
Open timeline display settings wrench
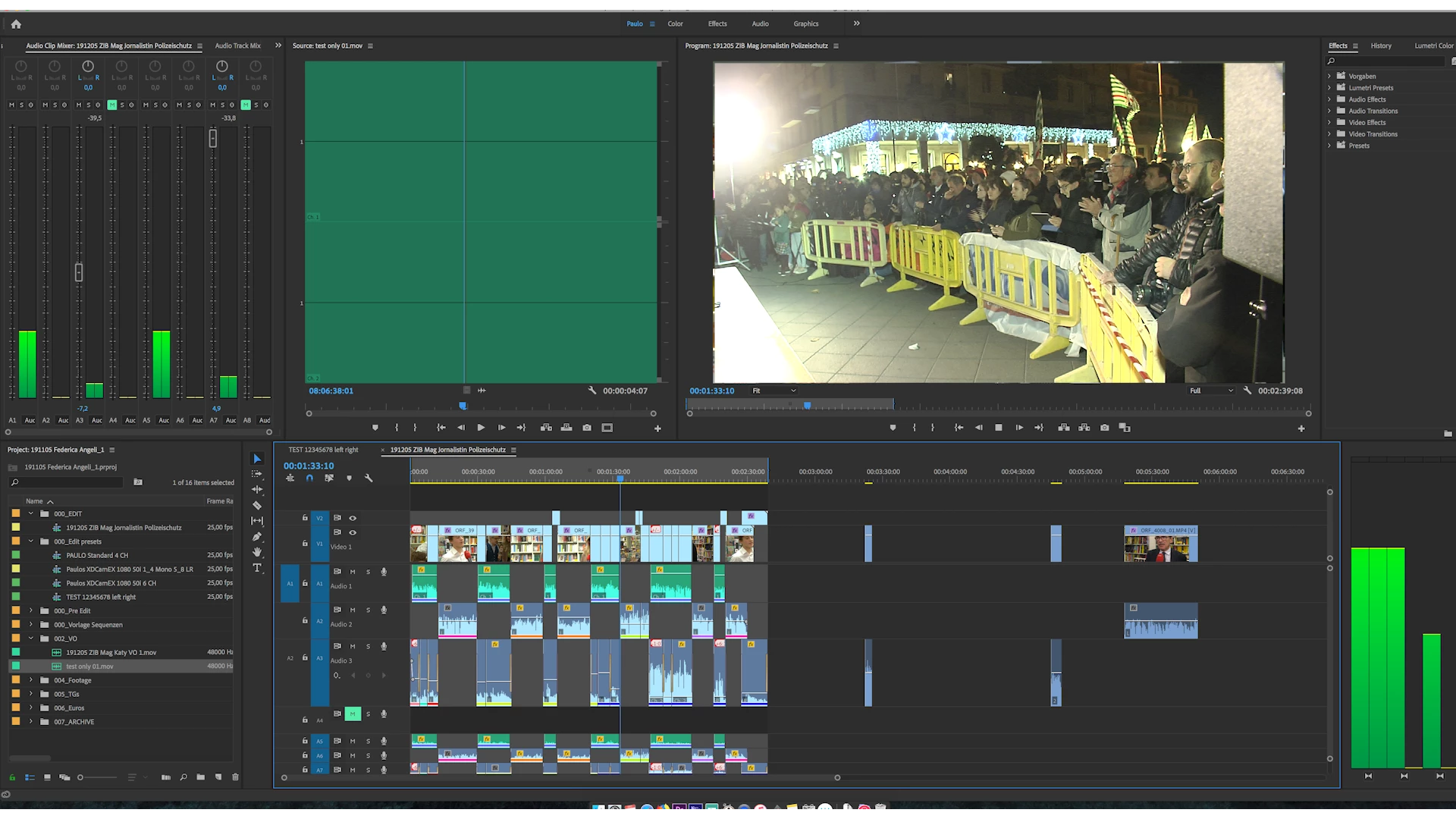point(369,479)
